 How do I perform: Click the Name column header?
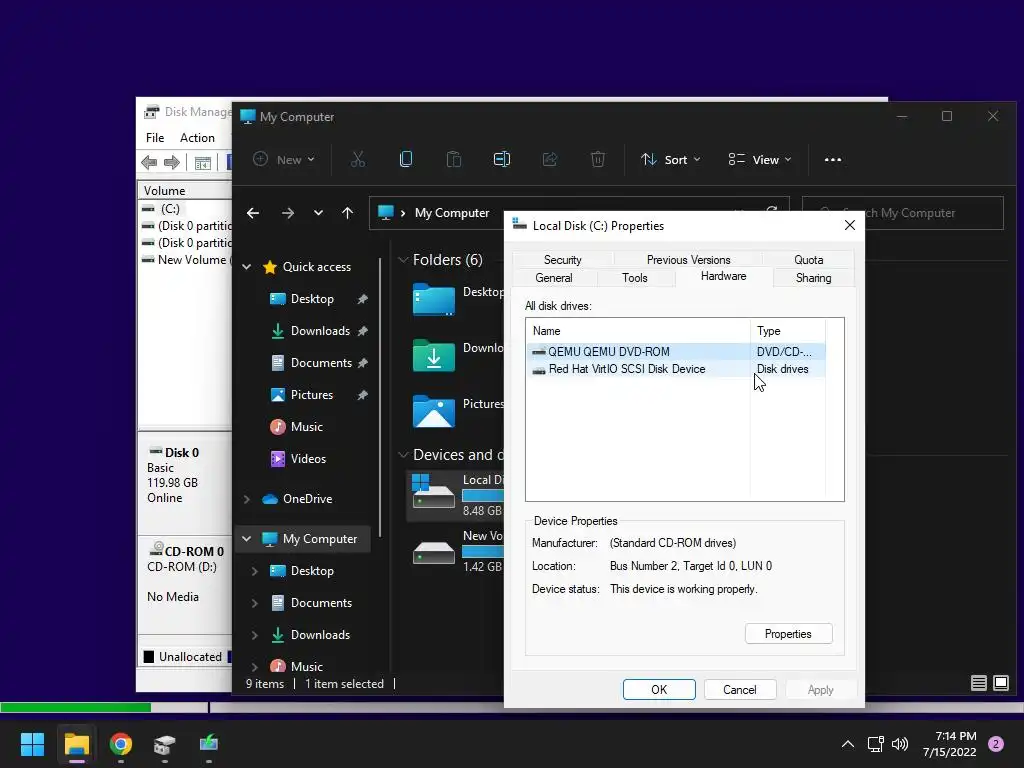[x=638, y=331]
